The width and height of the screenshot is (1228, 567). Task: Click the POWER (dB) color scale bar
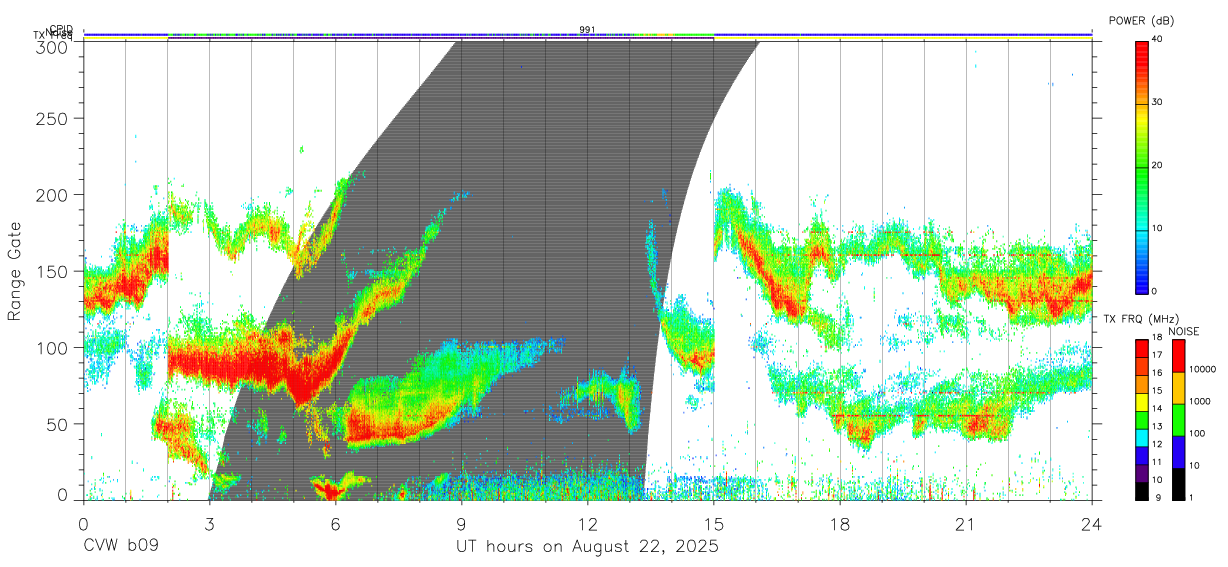click(1143, 166)
